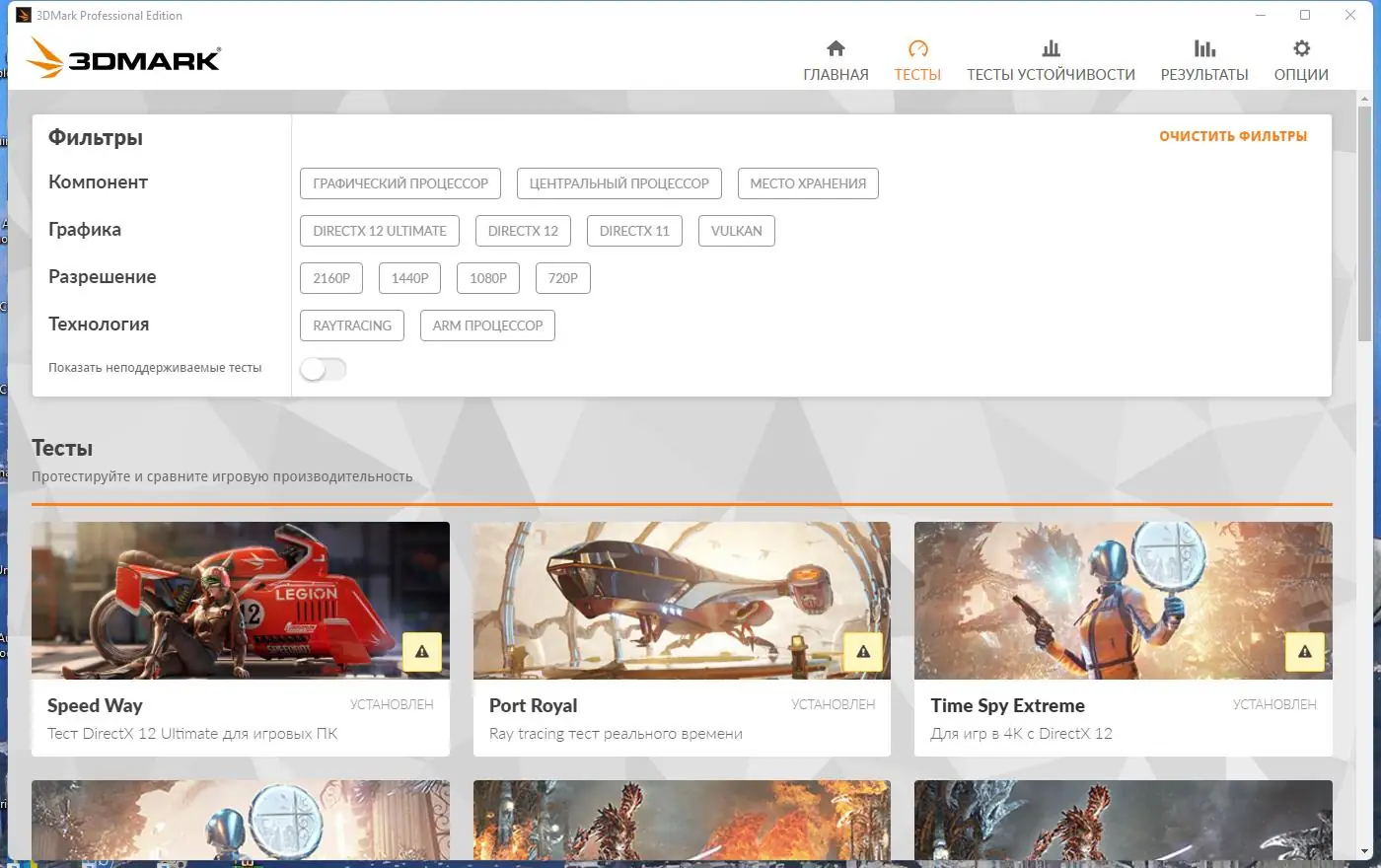
Task: Select the DIRECTX 12 ULTIMATE filter button
Action: (379, 230)
